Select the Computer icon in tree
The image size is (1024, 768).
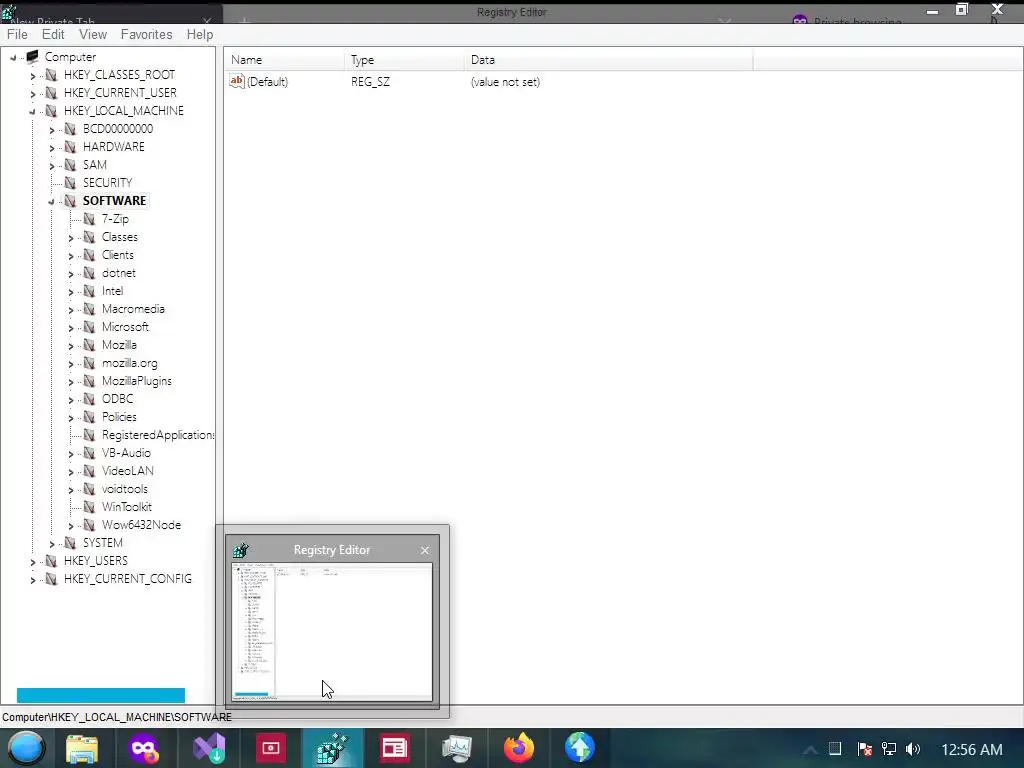(32, 57)
